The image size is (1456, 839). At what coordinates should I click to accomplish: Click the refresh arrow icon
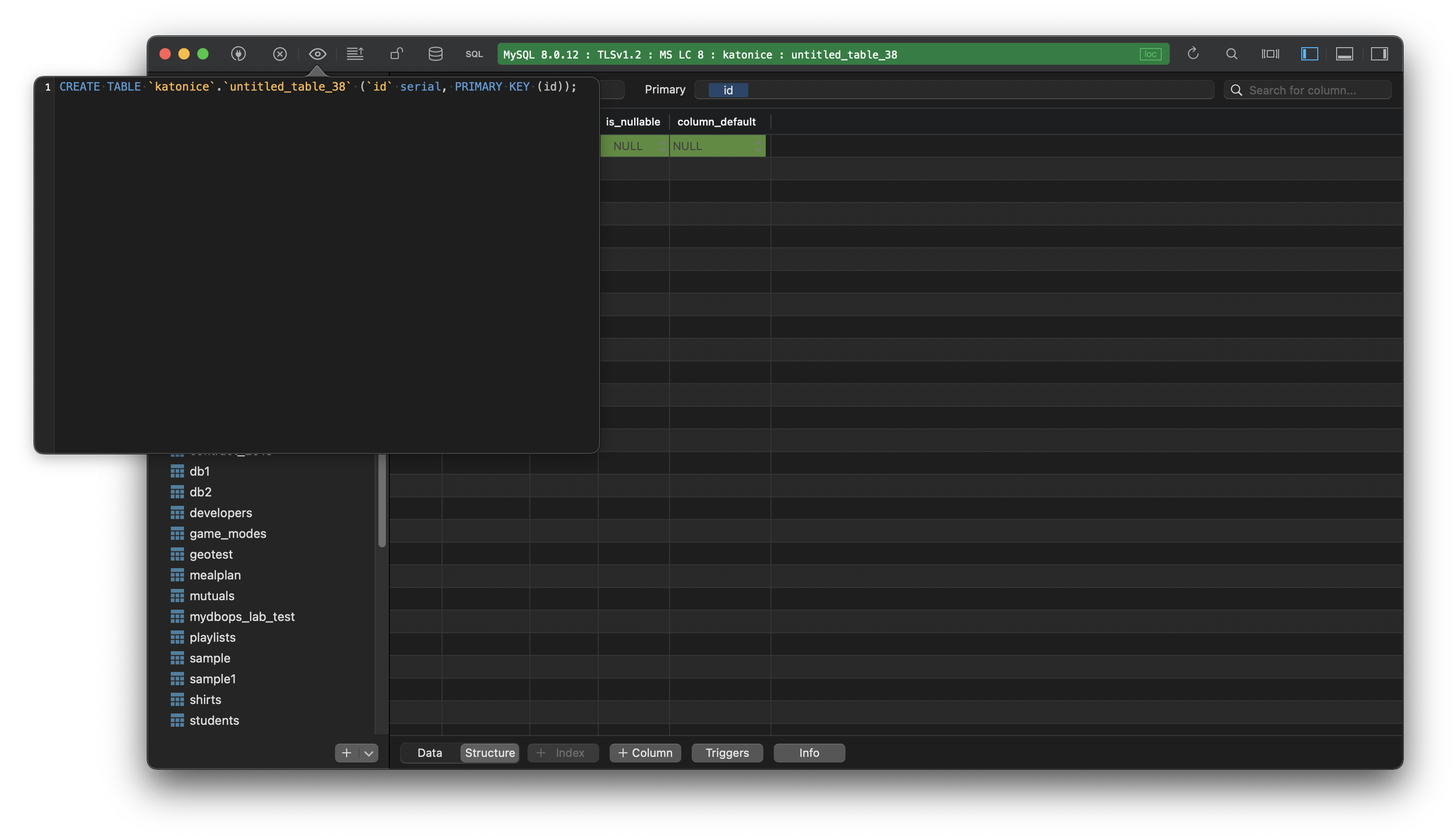[x=1193, y=54]
